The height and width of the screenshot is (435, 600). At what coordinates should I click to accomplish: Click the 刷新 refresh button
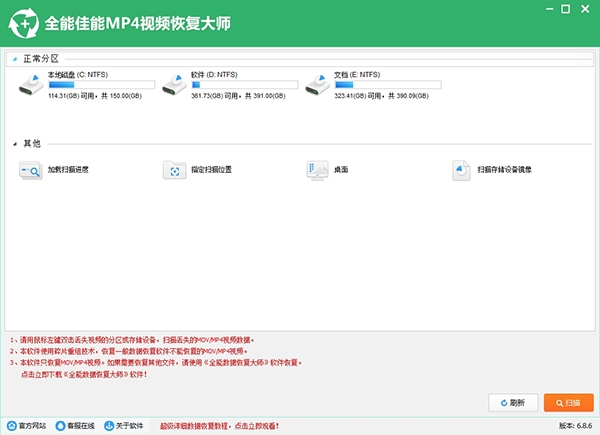pos(513,403)
